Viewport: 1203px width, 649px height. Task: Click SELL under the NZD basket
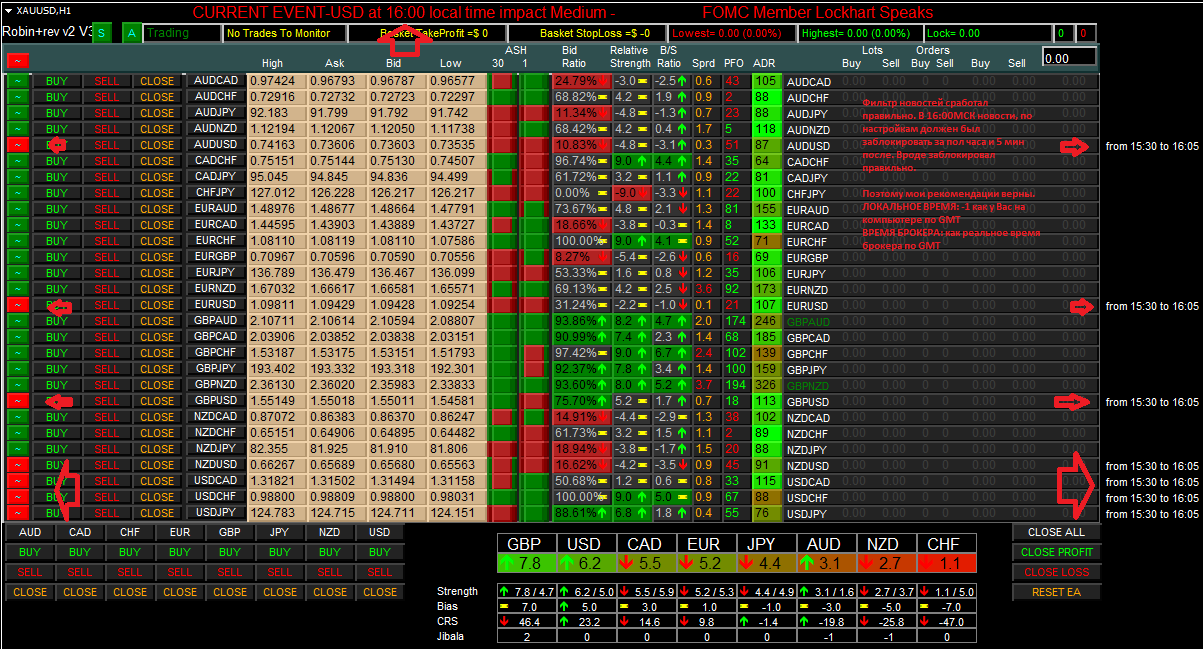pos(330,572)
